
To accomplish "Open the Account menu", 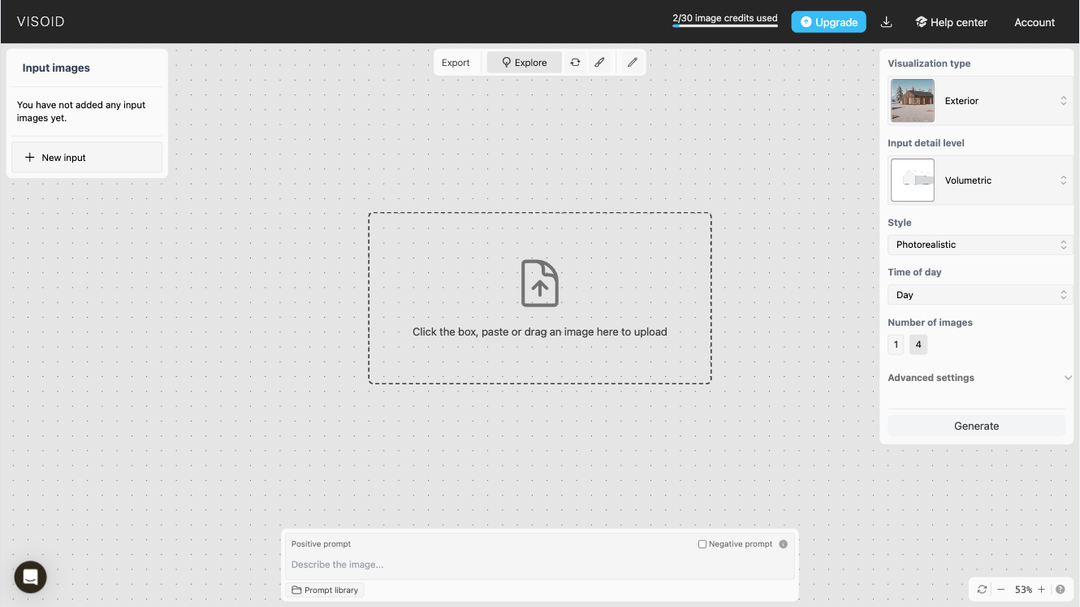I will pyautogui.click(x=1034, y=21).
